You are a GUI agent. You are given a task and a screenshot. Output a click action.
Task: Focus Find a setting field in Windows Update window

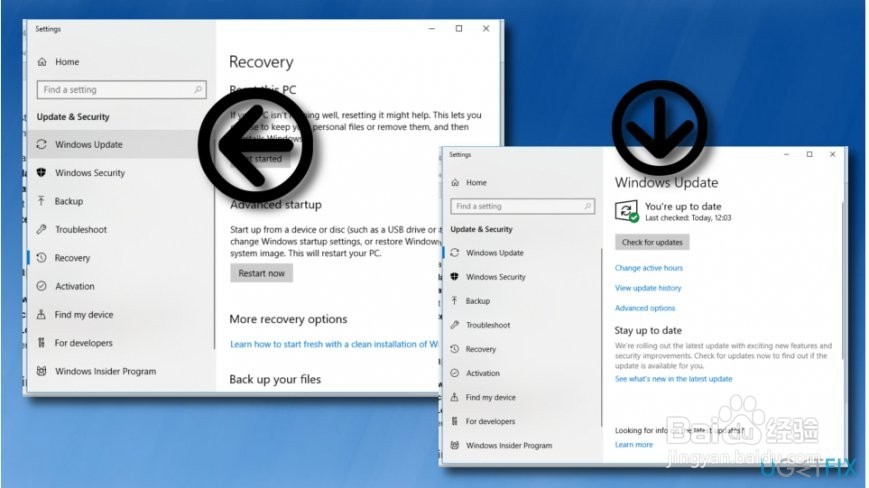coord(522,206)
